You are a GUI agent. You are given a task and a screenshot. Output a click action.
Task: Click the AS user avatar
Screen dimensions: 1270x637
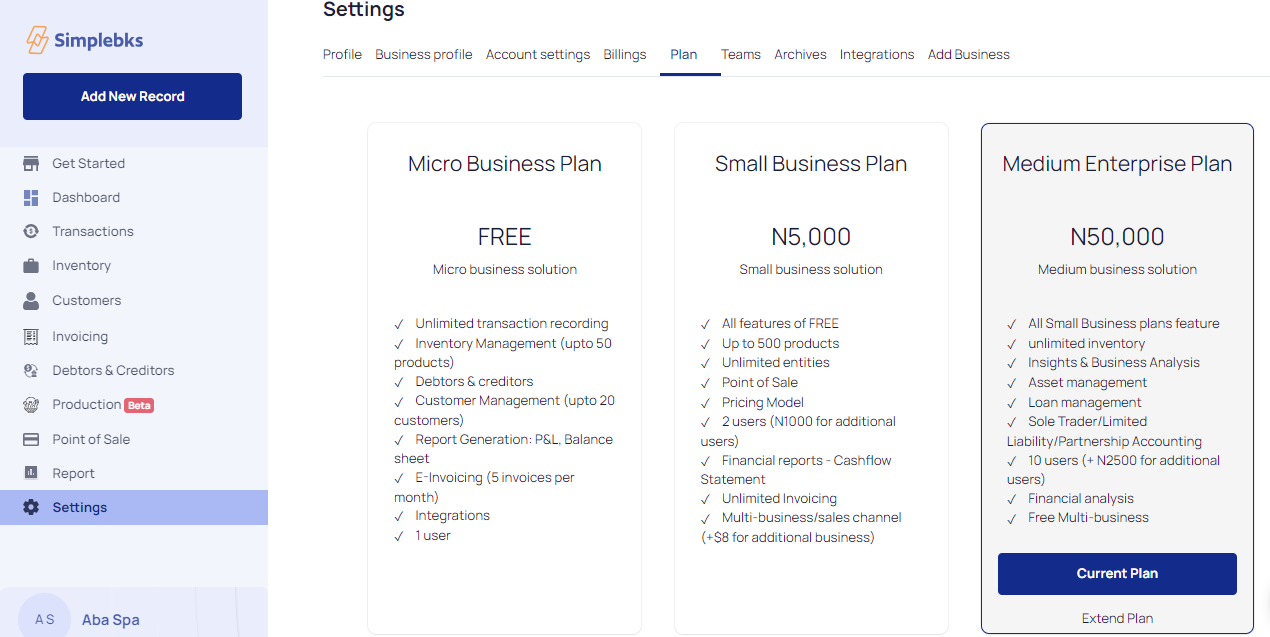coord(45,619)
